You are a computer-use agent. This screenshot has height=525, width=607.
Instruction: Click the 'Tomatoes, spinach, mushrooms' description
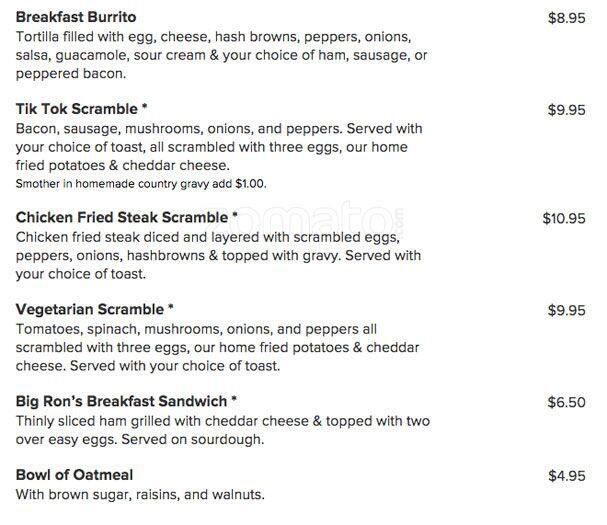217,347
